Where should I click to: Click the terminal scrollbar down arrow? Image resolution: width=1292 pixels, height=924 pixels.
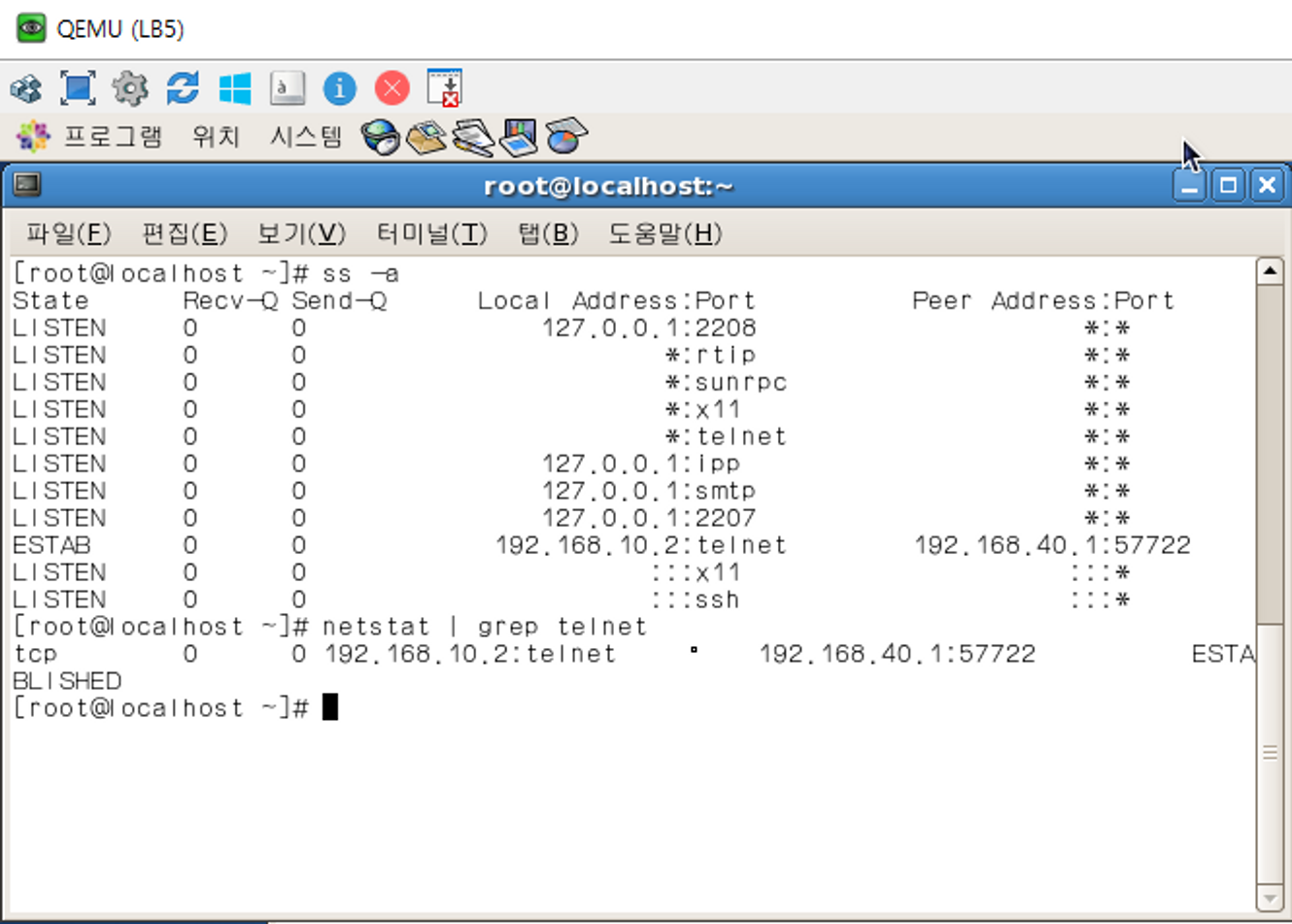point(1269,898)
